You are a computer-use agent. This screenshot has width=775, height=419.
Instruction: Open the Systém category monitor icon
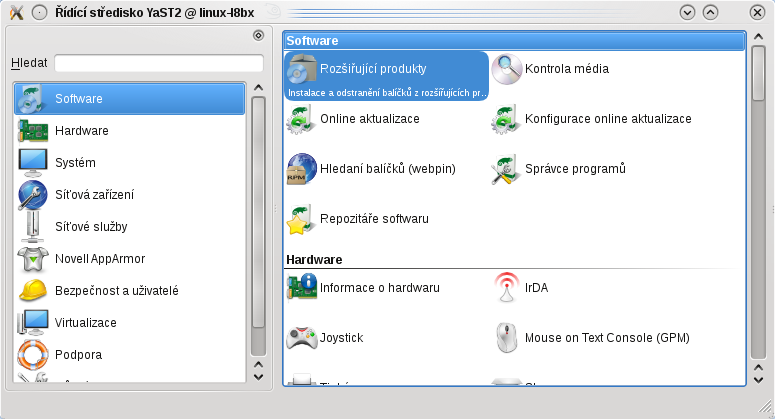click(33, 163)
